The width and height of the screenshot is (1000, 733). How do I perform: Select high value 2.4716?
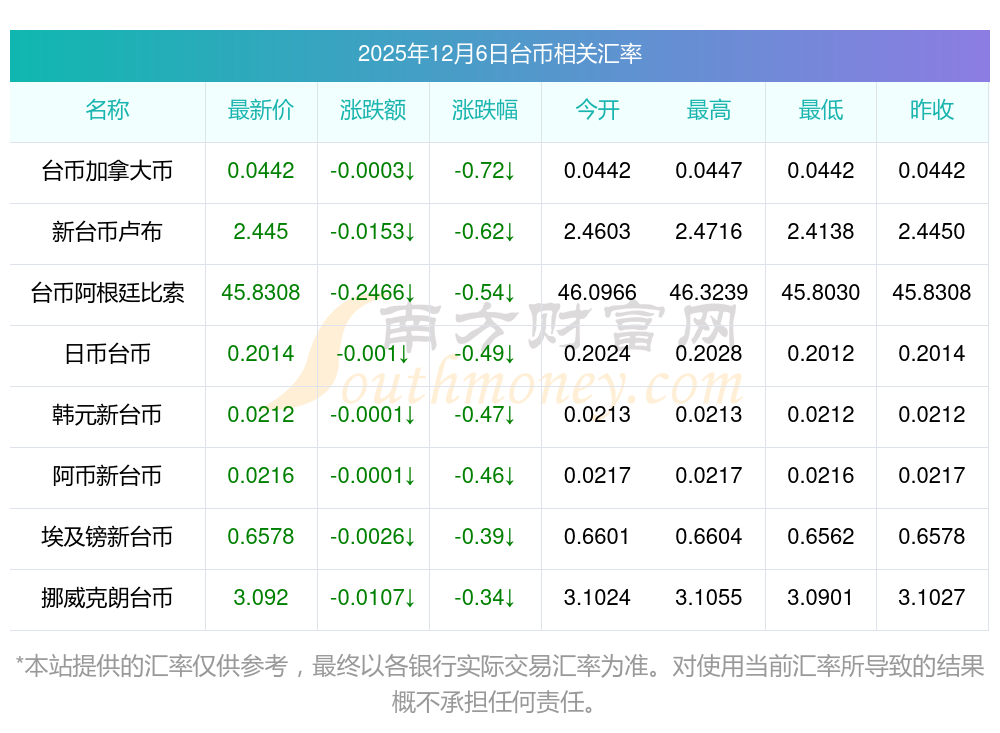(x=709, y=232)
